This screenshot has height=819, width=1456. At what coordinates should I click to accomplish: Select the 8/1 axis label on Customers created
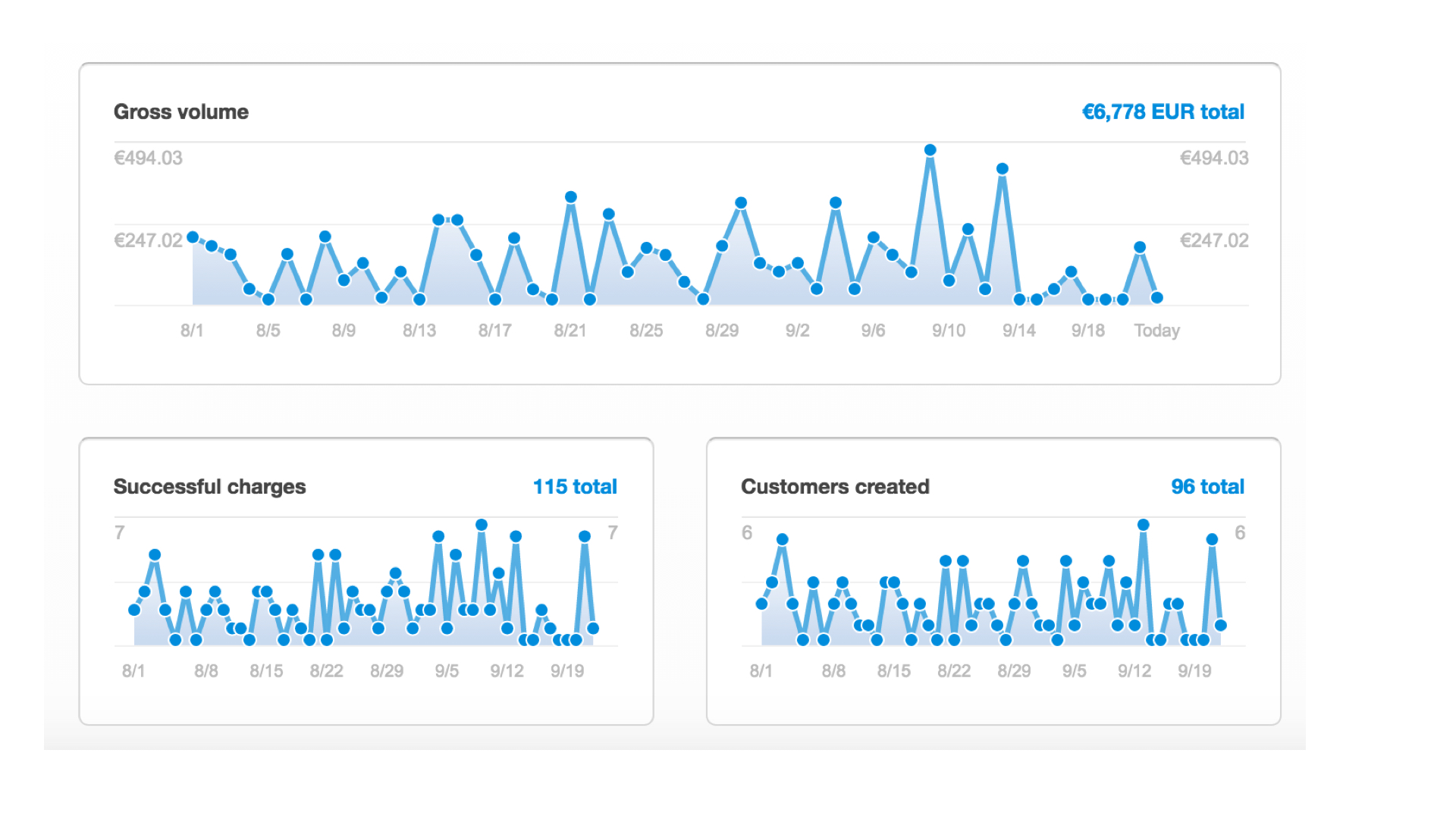[760, 670]
